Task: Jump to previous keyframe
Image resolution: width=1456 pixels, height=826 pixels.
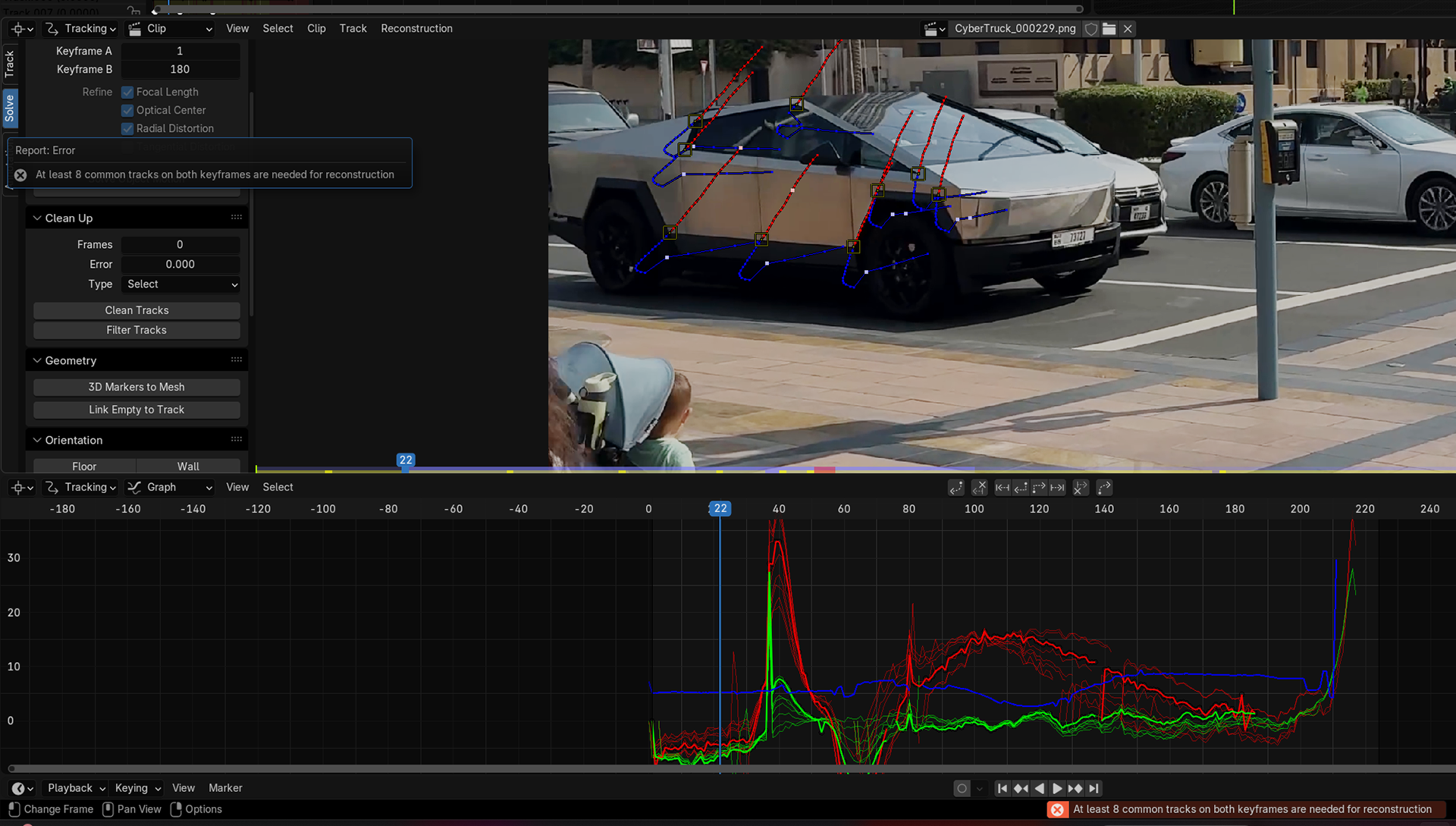Action: click(x=1021, y=789)
